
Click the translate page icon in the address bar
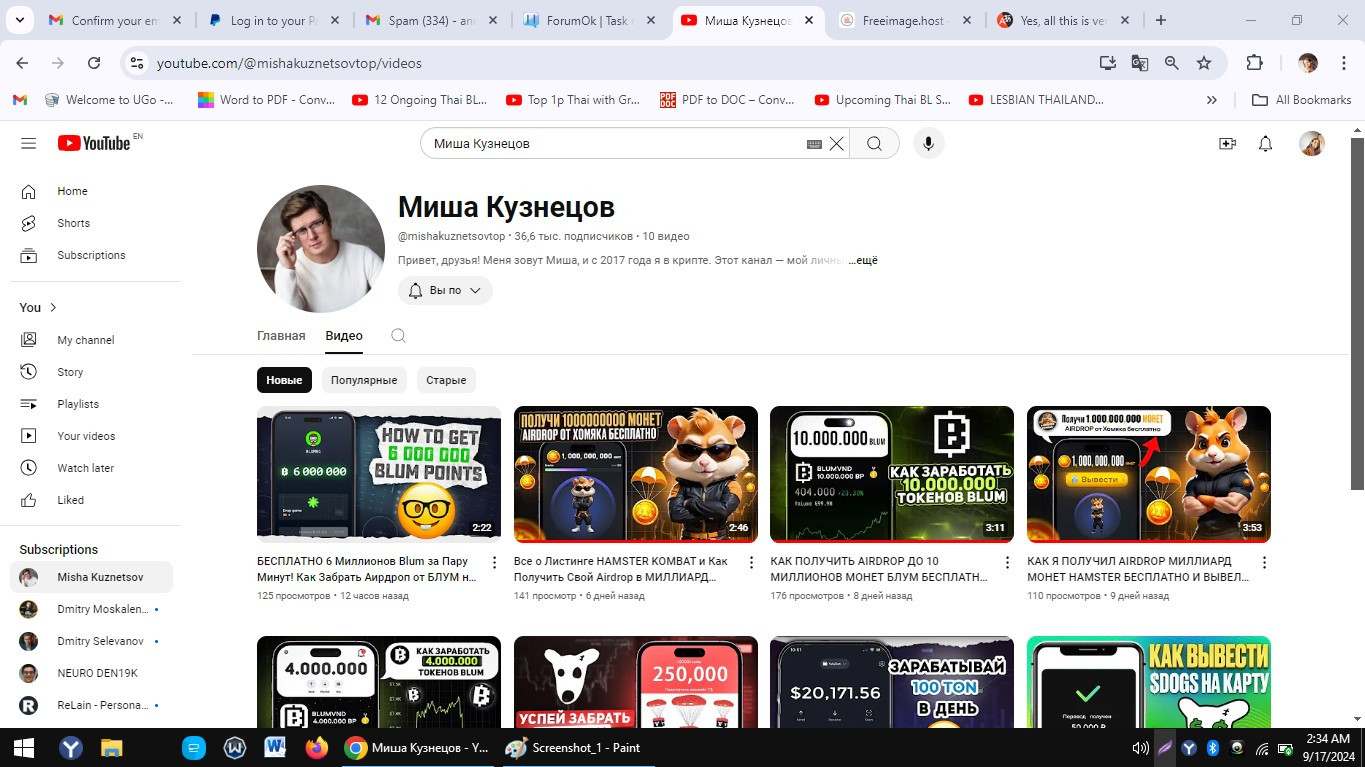tap(1139, 63)
